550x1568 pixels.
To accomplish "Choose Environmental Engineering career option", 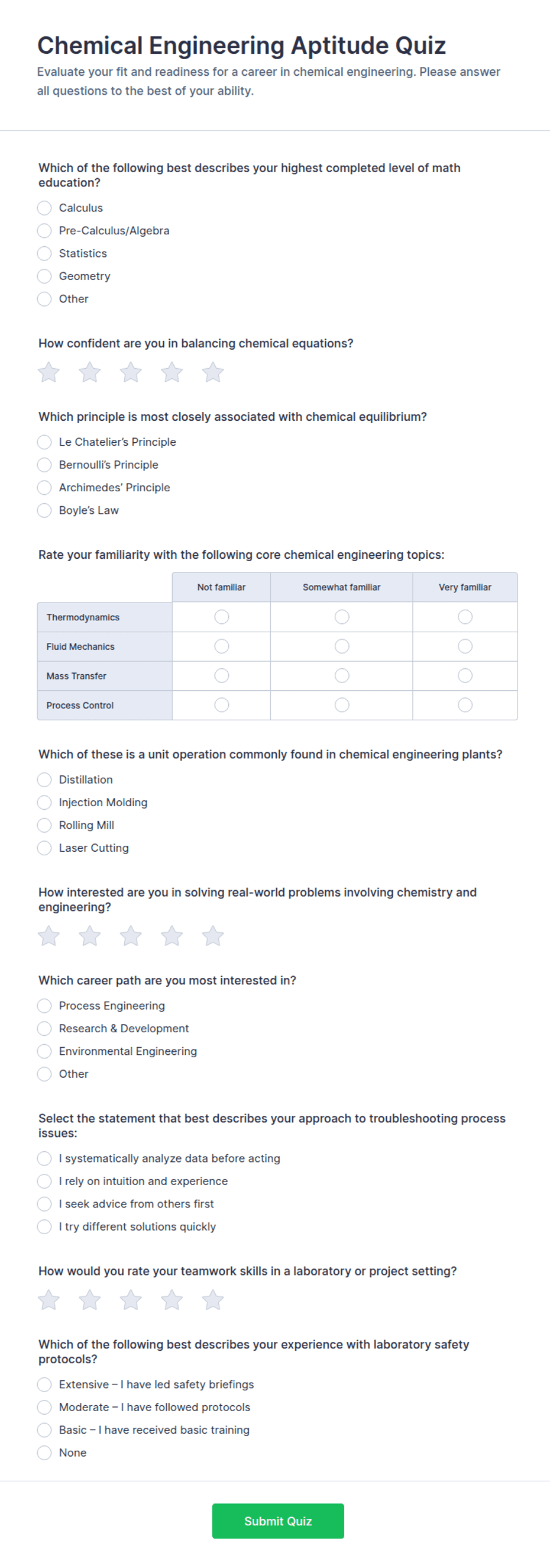I will coord(44,1051).
